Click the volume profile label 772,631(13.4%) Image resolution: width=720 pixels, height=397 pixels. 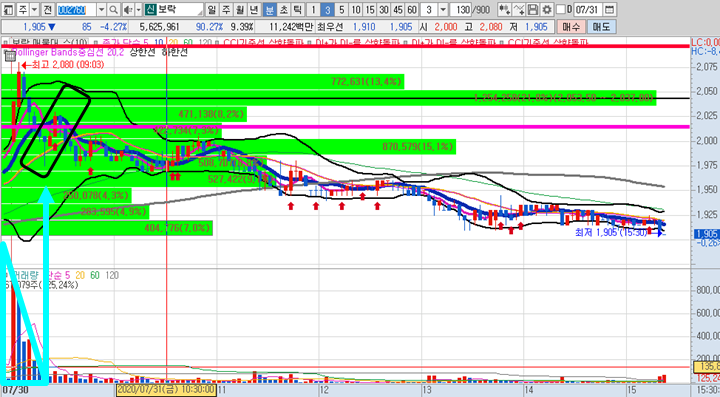tap(366, 82)
